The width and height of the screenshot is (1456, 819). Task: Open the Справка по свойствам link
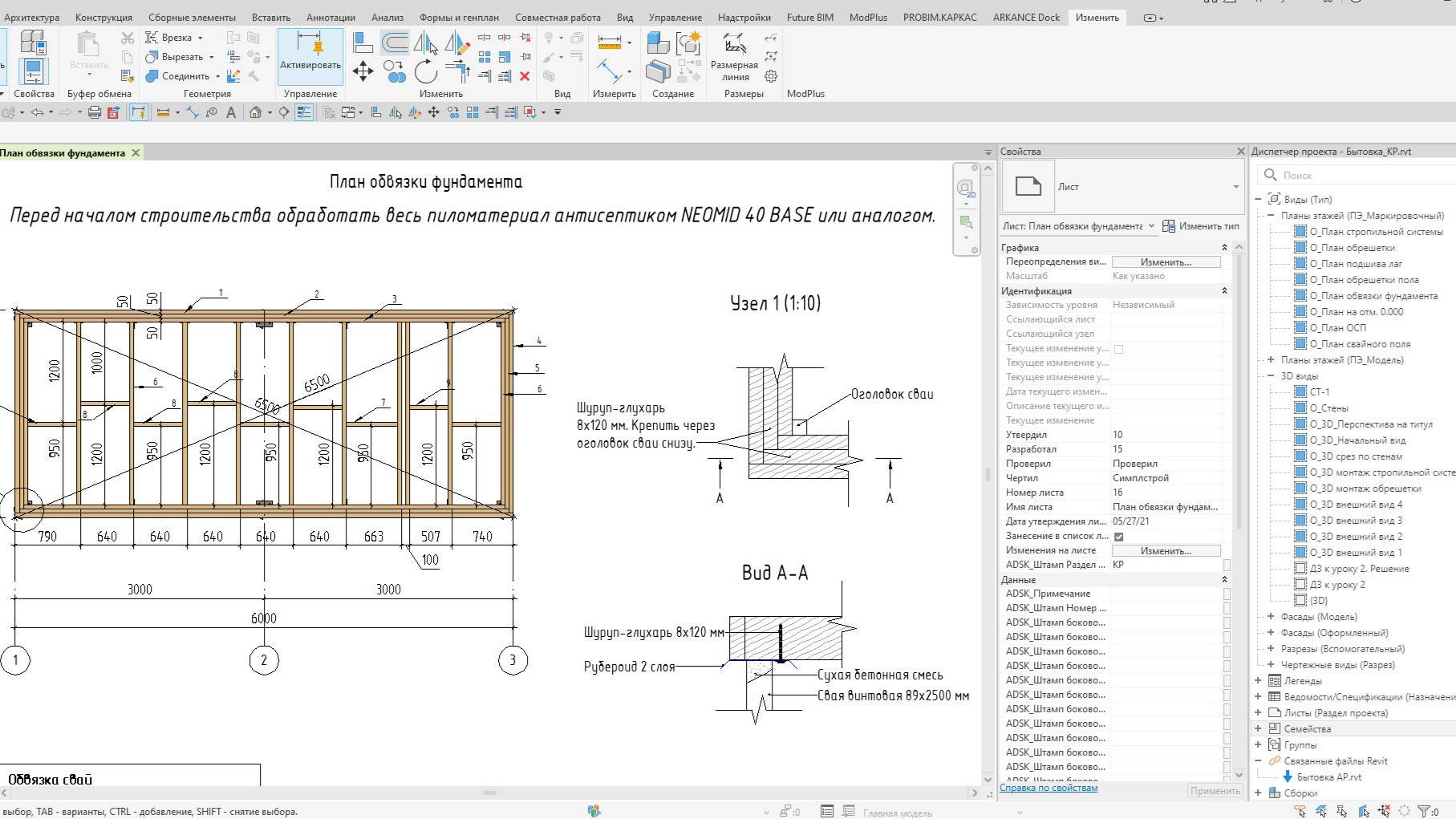(1049, 787)
